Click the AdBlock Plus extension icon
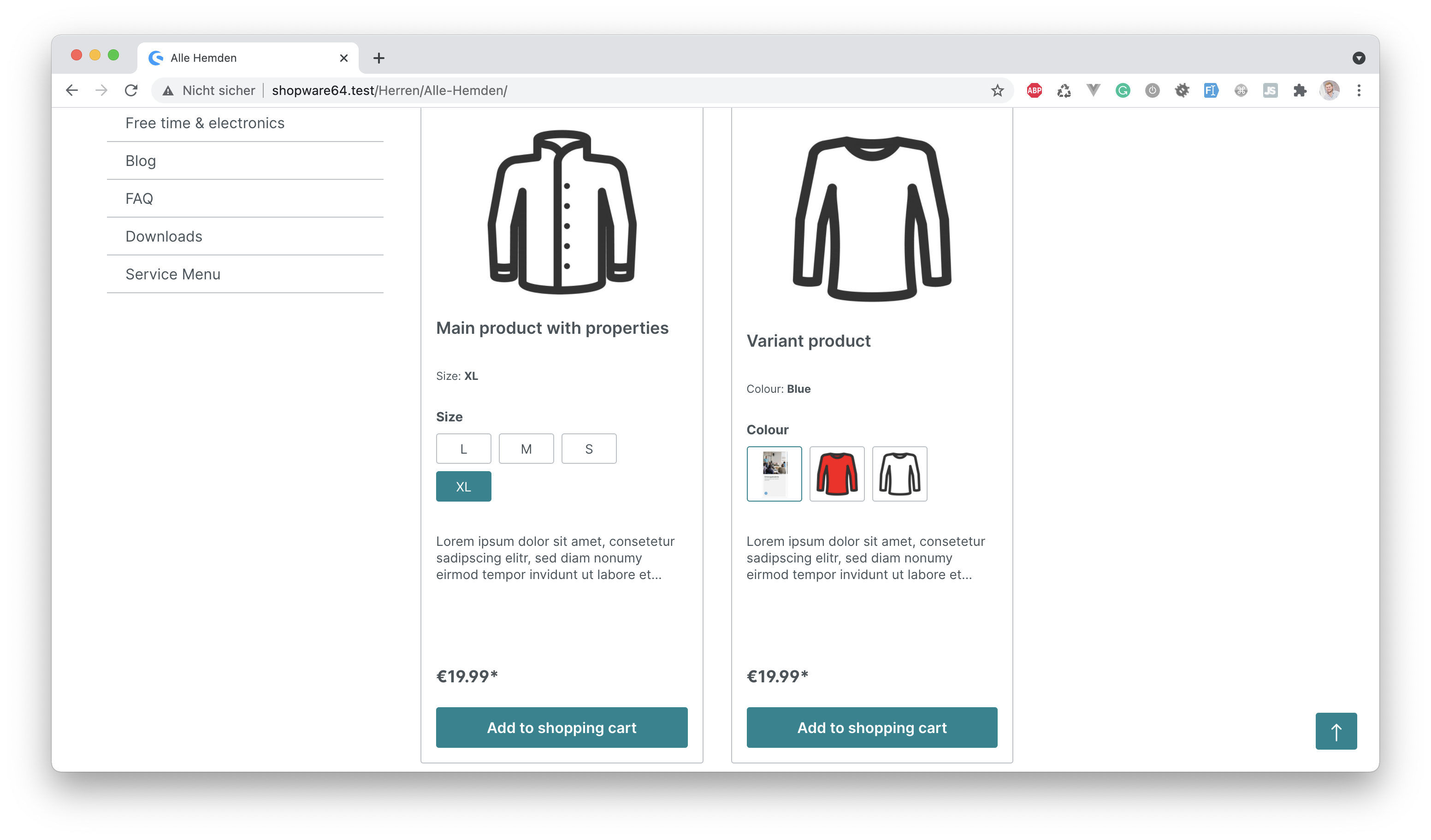Viewport: 1431px width, 840px height. click(x=1034, y=90)
